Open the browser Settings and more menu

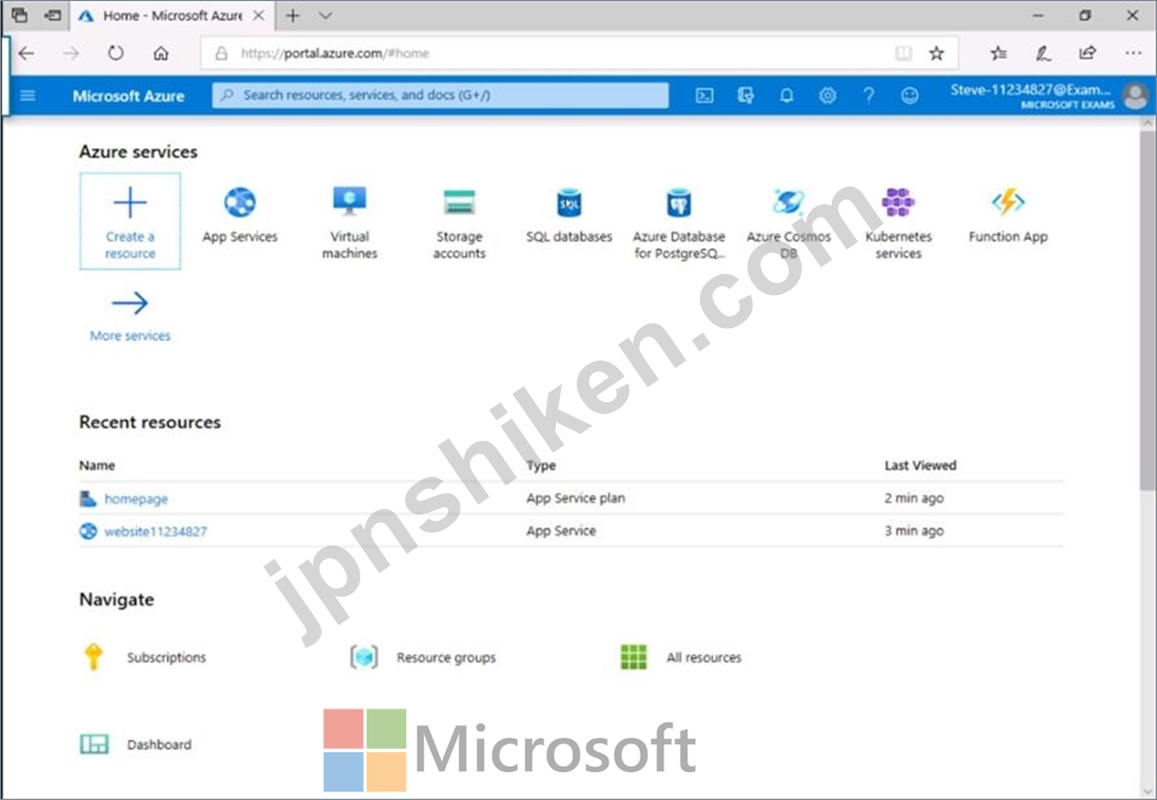1133,53
